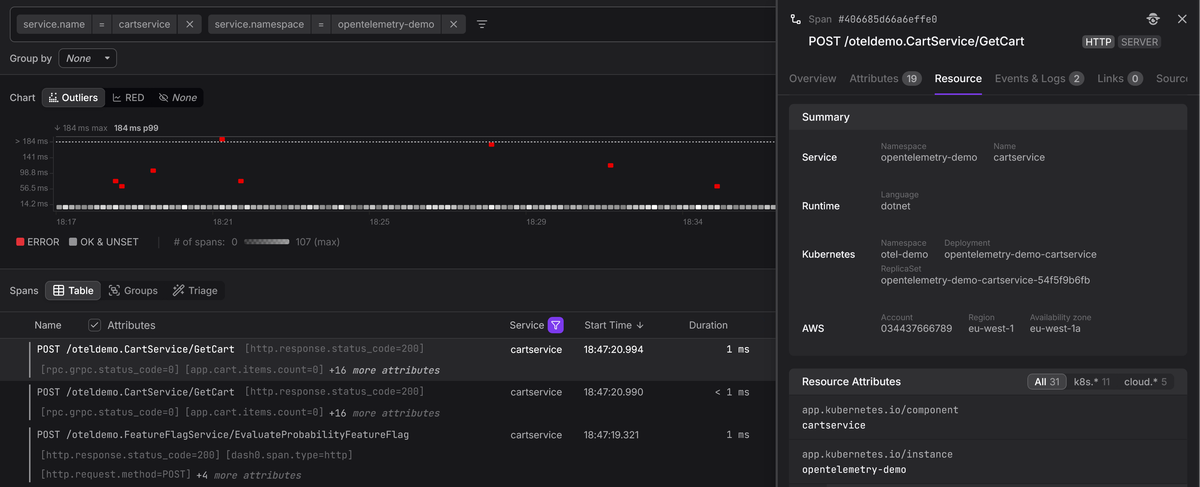Click the AWS account number 034437666789
The image size is (1200, 487).
916,329
